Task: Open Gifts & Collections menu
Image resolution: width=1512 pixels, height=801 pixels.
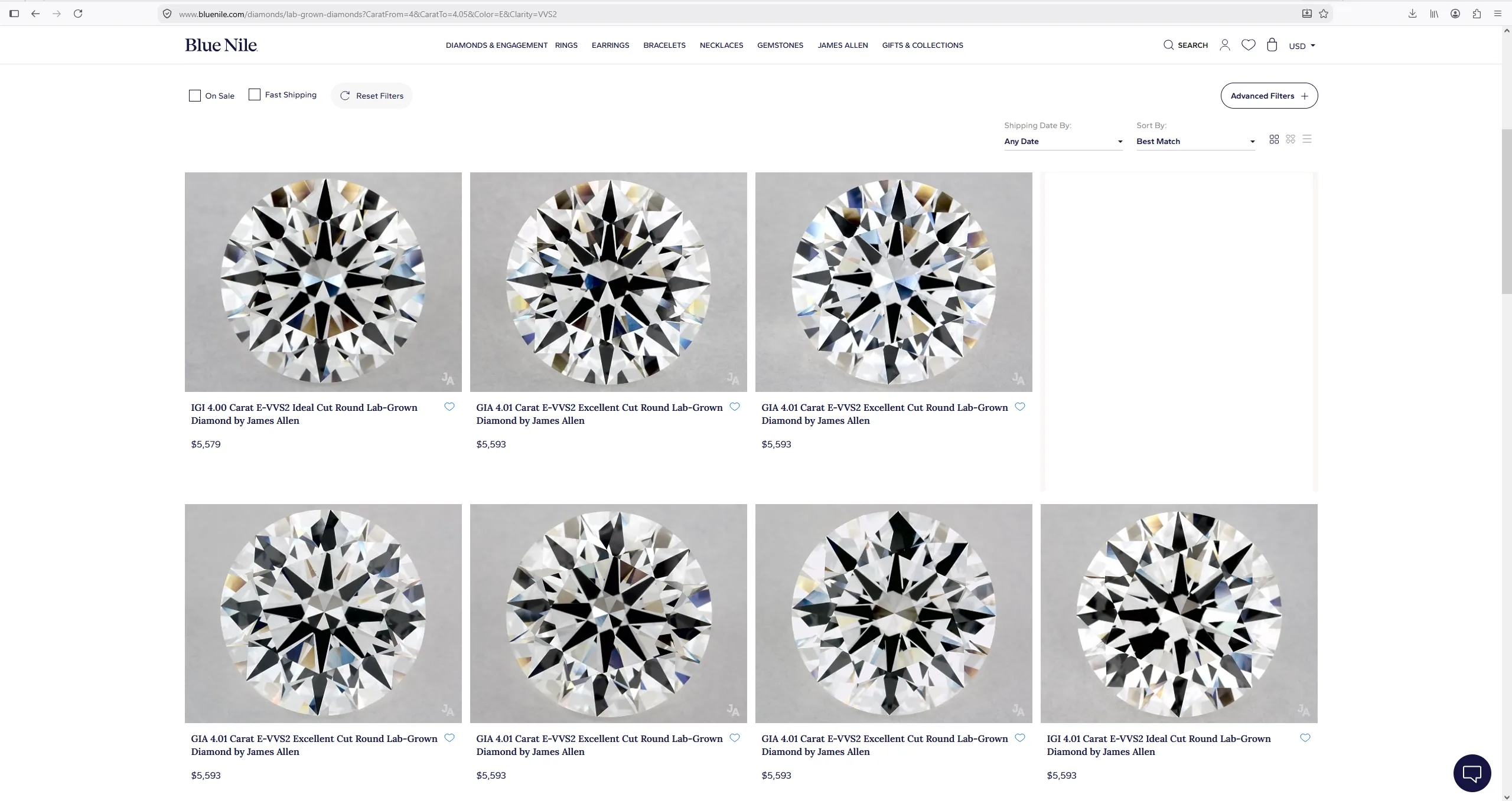Action: coord(923,45)
